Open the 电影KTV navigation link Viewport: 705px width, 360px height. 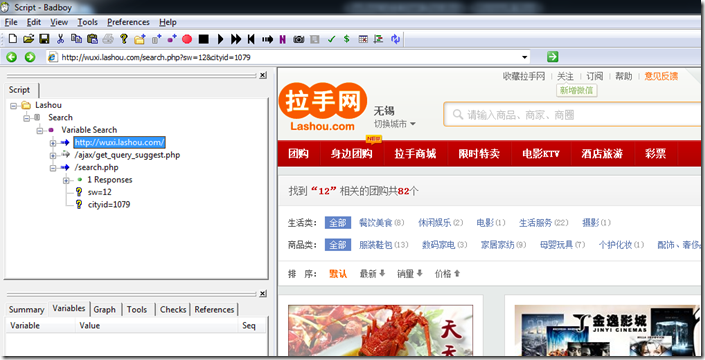coord(541,154)
